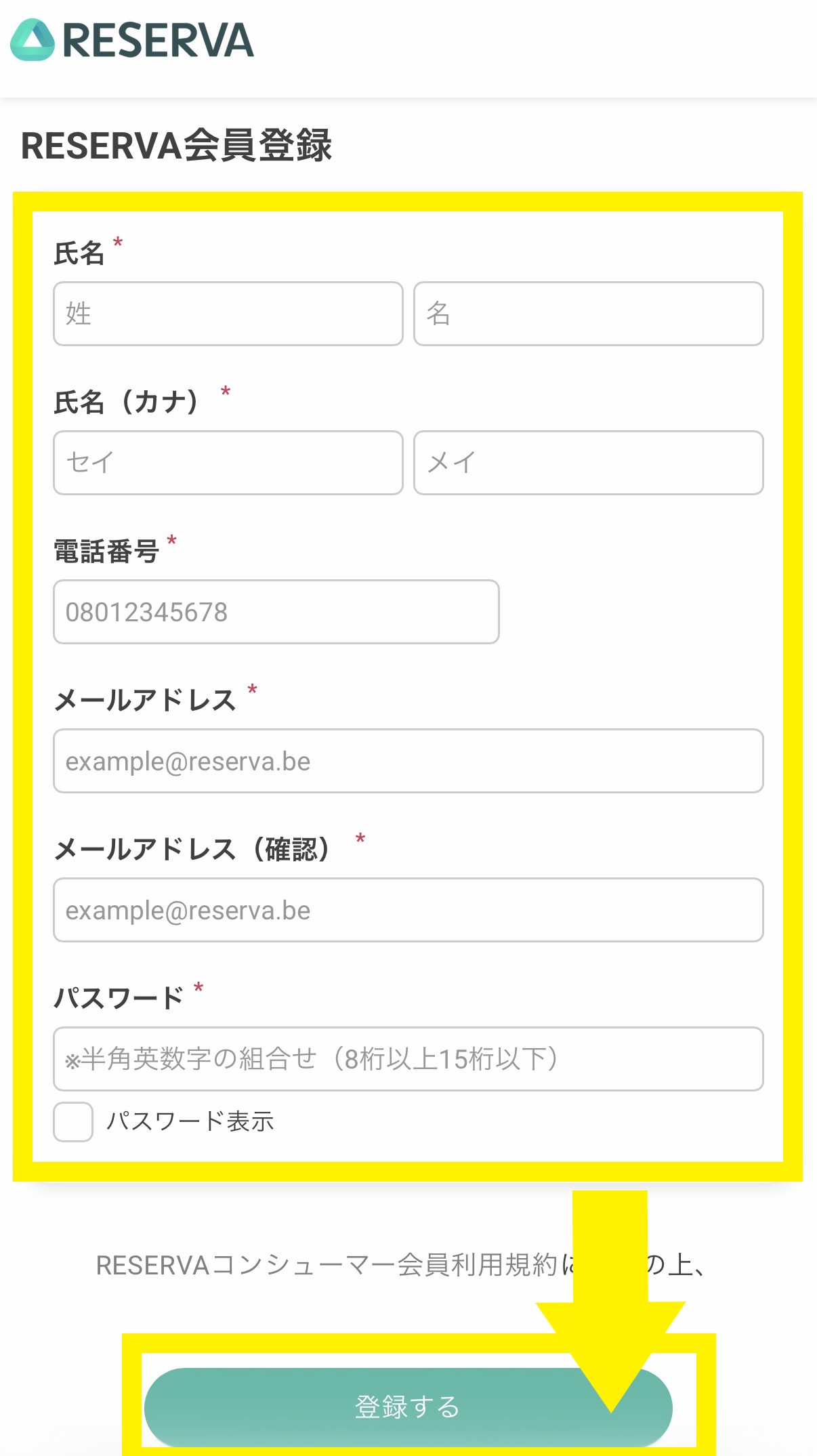Viewport: 817px width, 1456px height.
Task: Click the first メールアドレス email field
Action: coord(408,761)
